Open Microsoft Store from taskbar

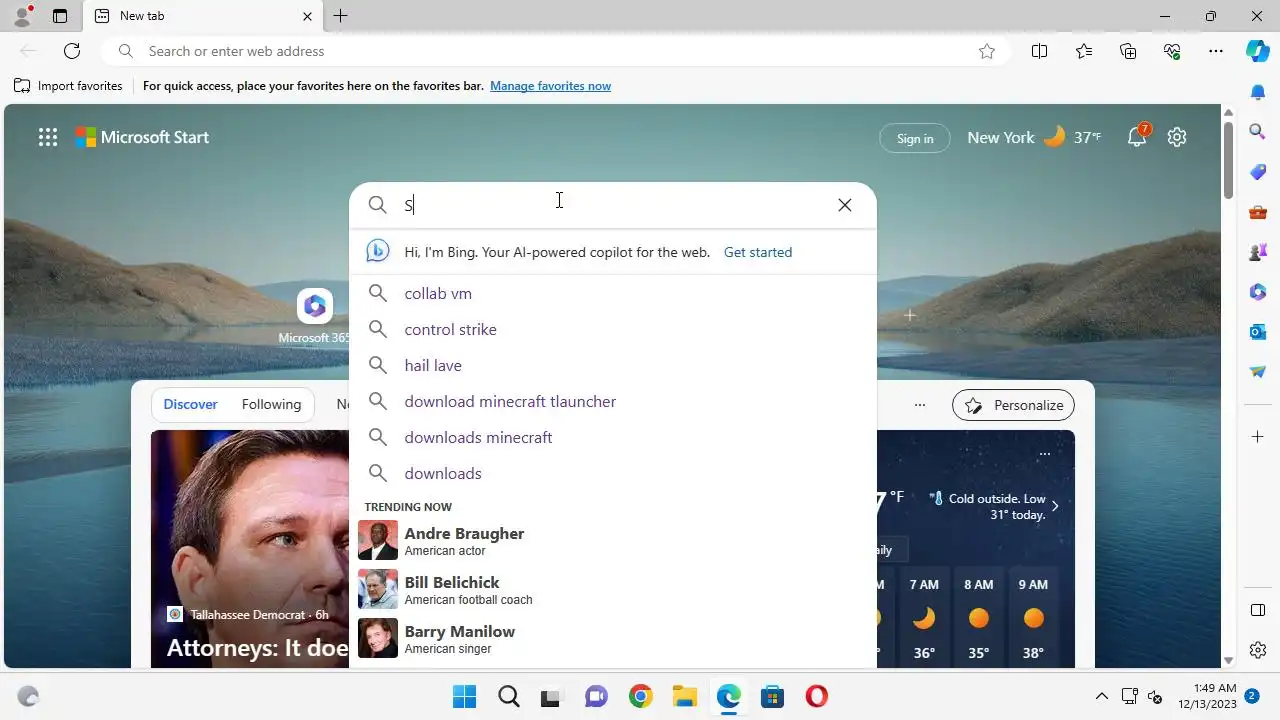(771, 696)
